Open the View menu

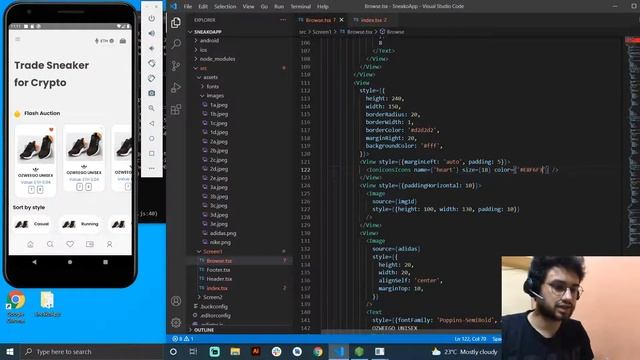click(x=248, y=7)
